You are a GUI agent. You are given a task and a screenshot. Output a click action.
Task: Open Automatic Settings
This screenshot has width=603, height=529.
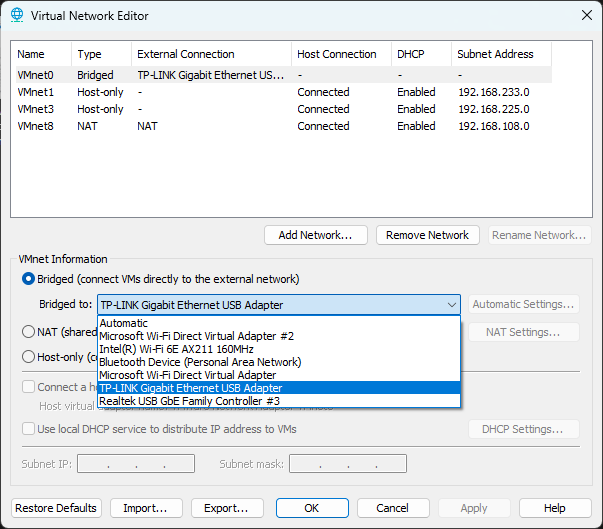pyautogui.click(x=523, y=304)
